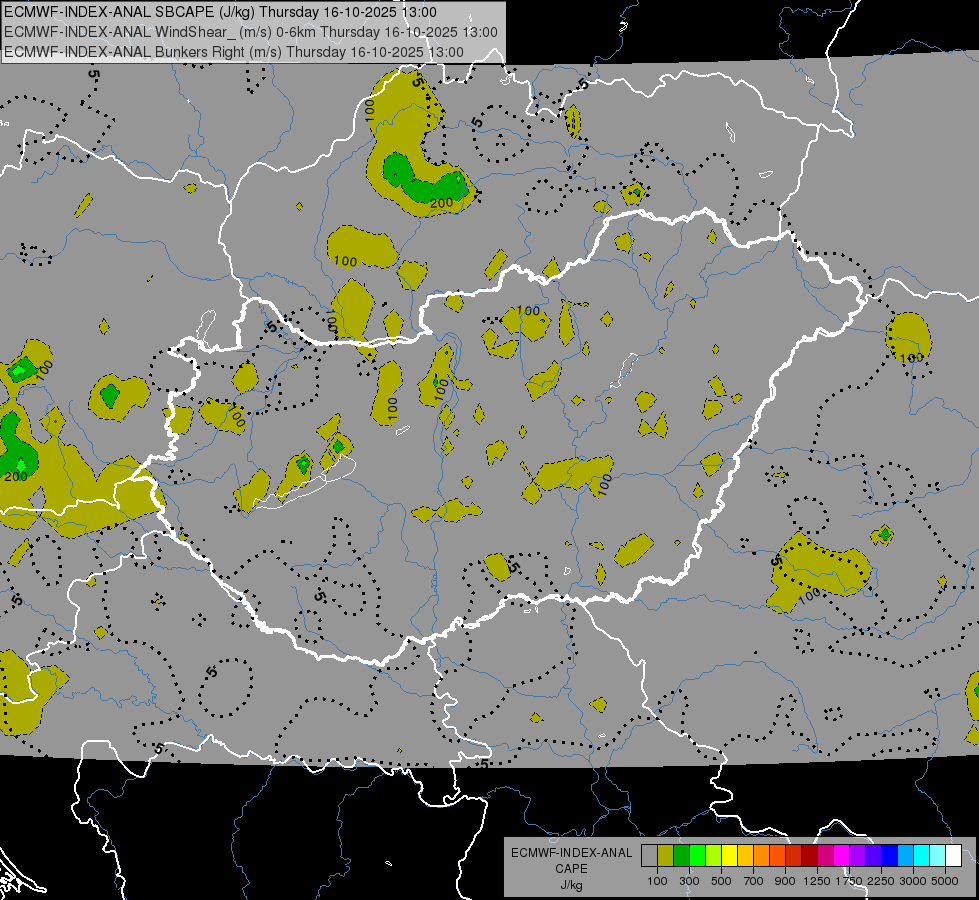The width and height of the screenshot is (979, 900).
Task: Choose the amber legend swatch
Action: 745,855
